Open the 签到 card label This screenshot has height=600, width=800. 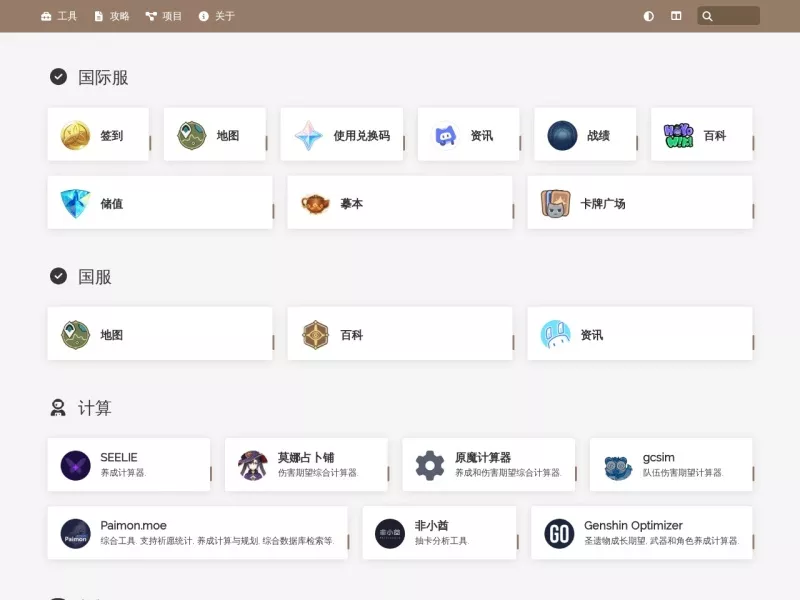pos(112,136)
